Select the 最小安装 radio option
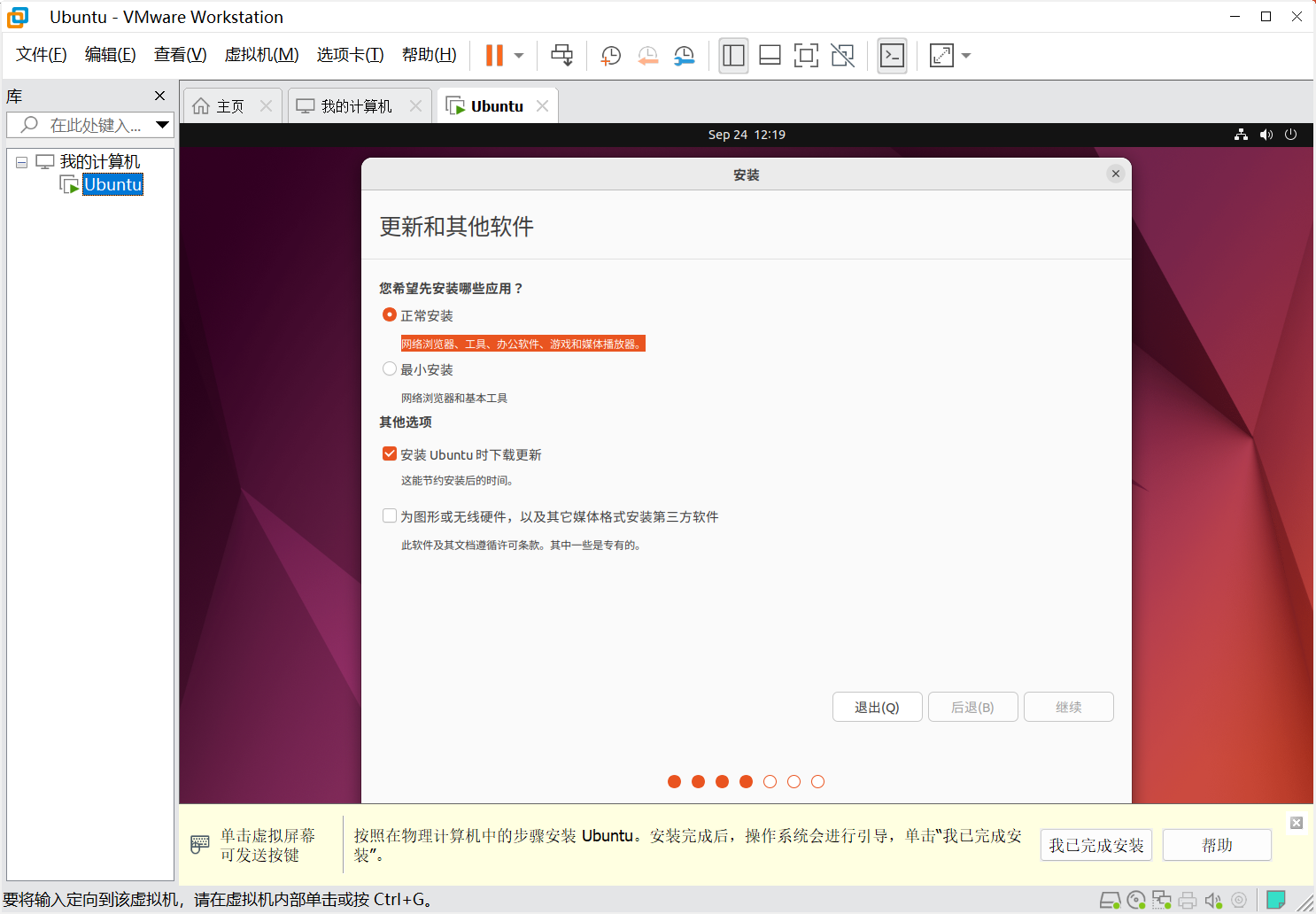Image resolution: width=1316 pixels, height=914 pixels. point(390,369)
